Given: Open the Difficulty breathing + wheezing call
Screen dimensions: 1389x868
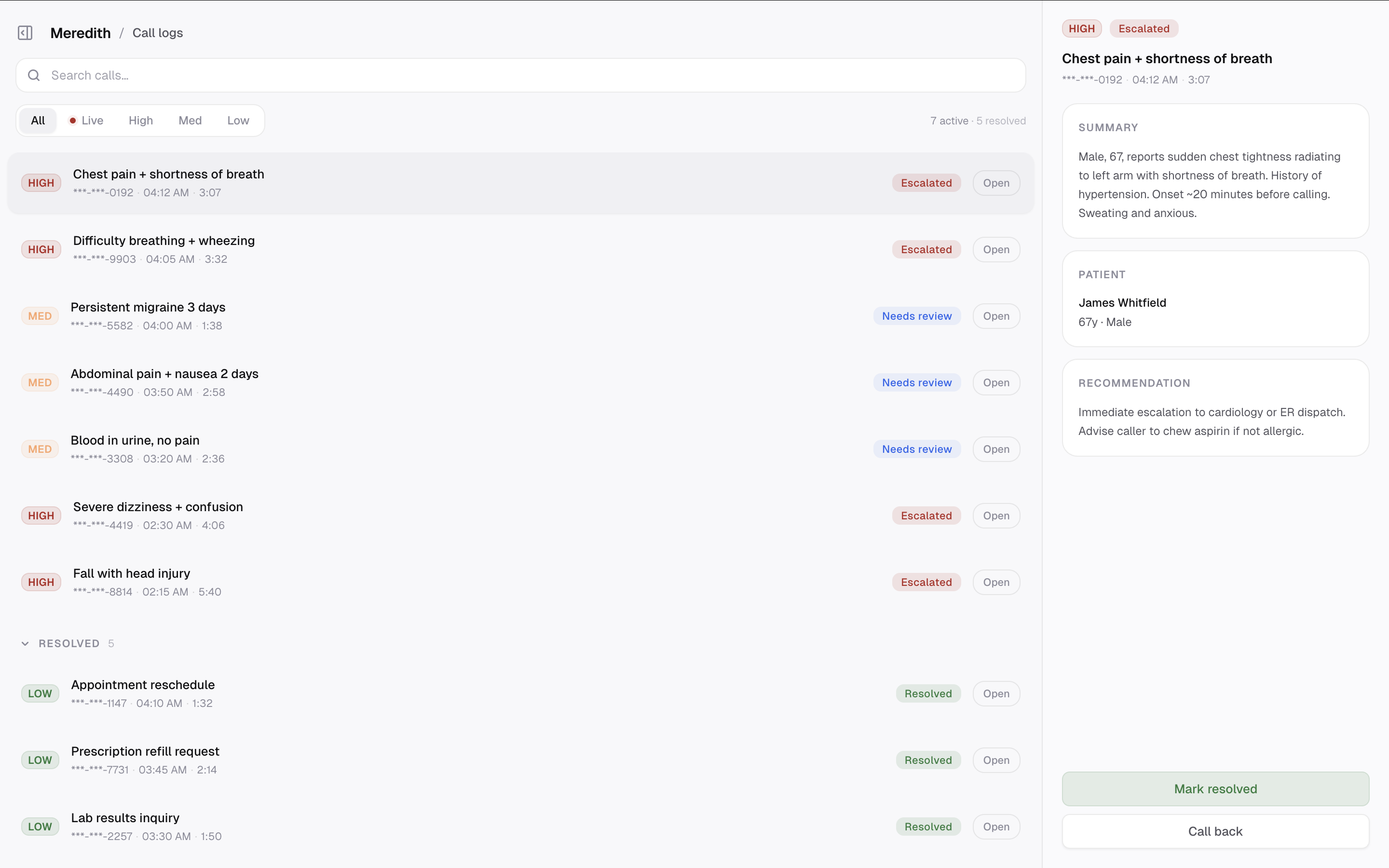Looking at the screenshot, I should 996,250.
